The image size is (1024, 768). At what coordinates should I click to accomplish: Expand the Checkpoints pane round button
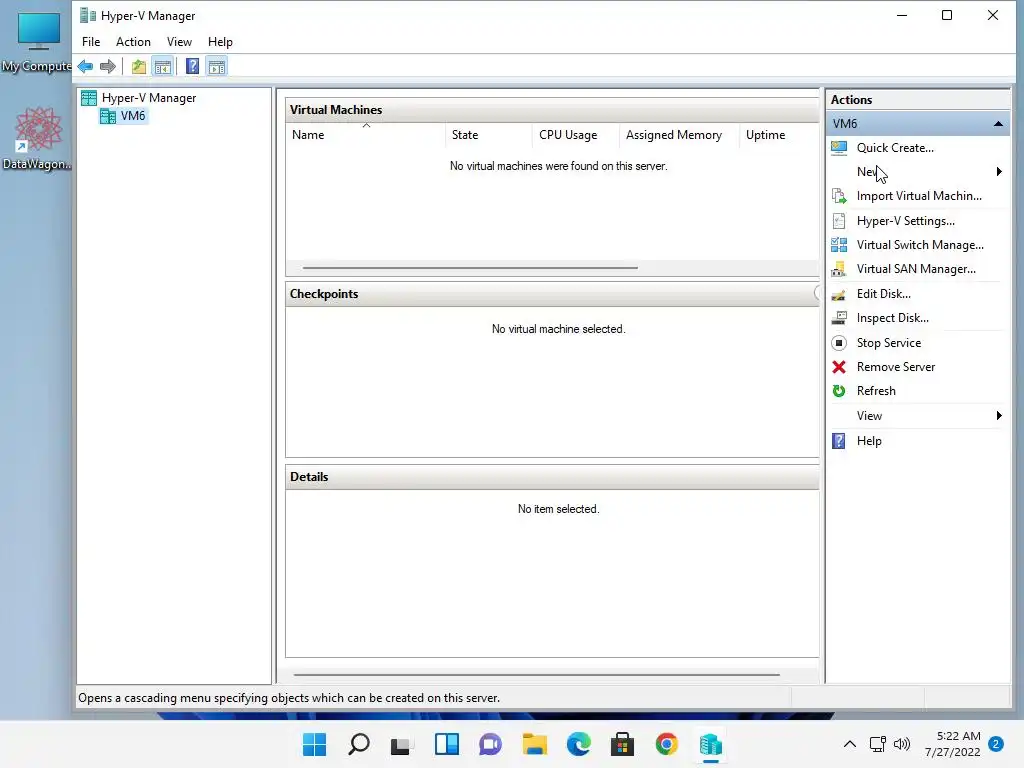click(817, 293)
